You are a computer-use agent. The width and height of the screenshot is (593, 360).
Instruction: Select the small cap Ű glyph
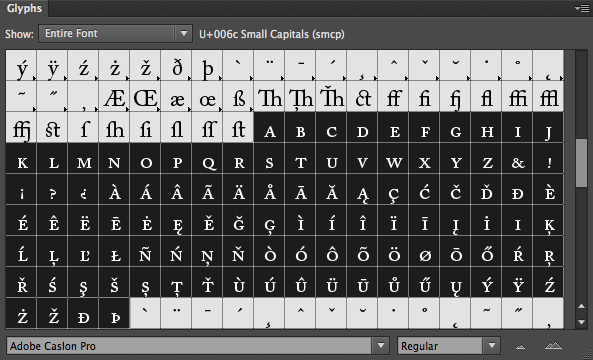424,282
